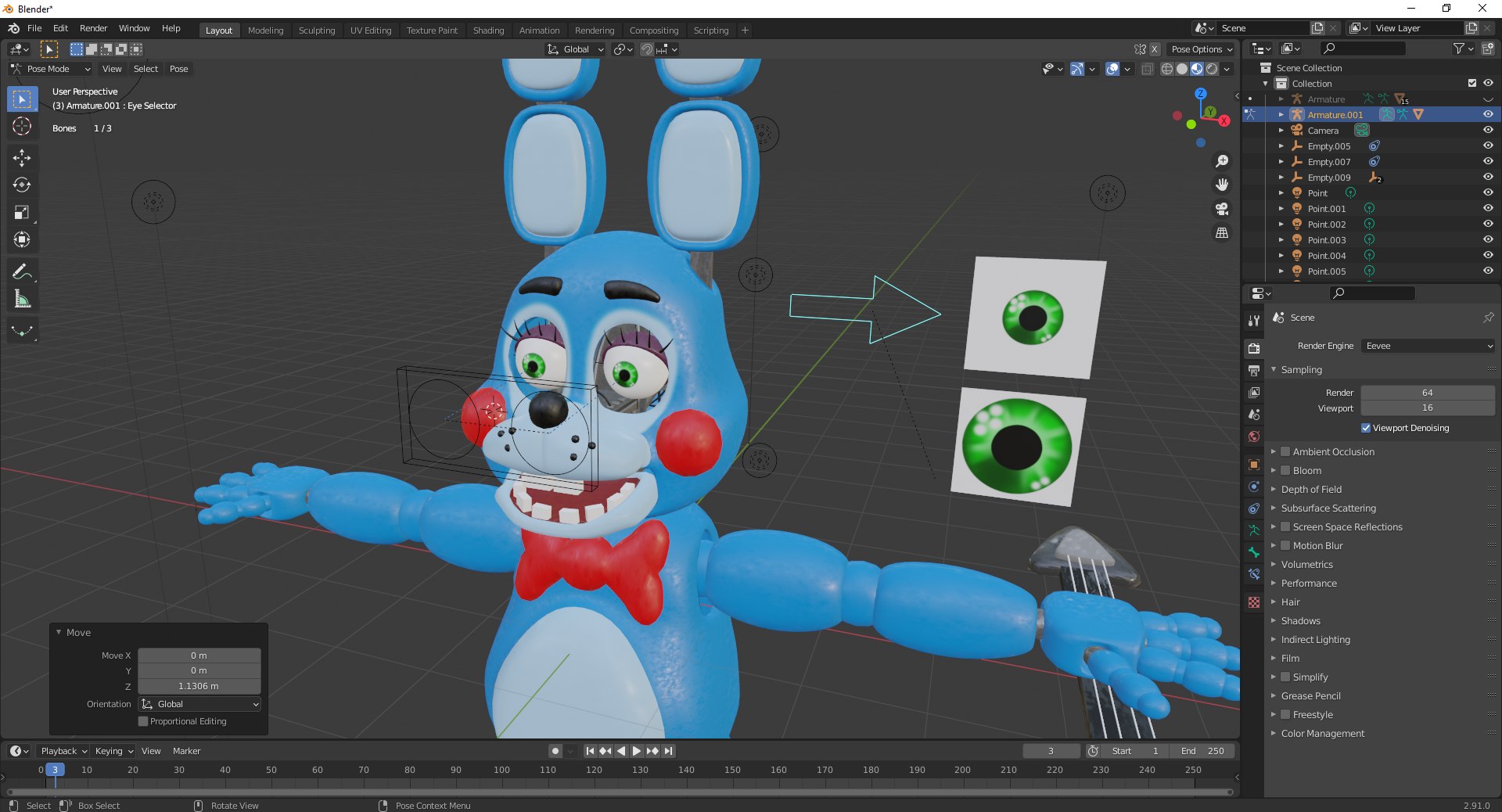Open the Bone Constraints properties tab
1502x812 pixels.
point(1254,574)
